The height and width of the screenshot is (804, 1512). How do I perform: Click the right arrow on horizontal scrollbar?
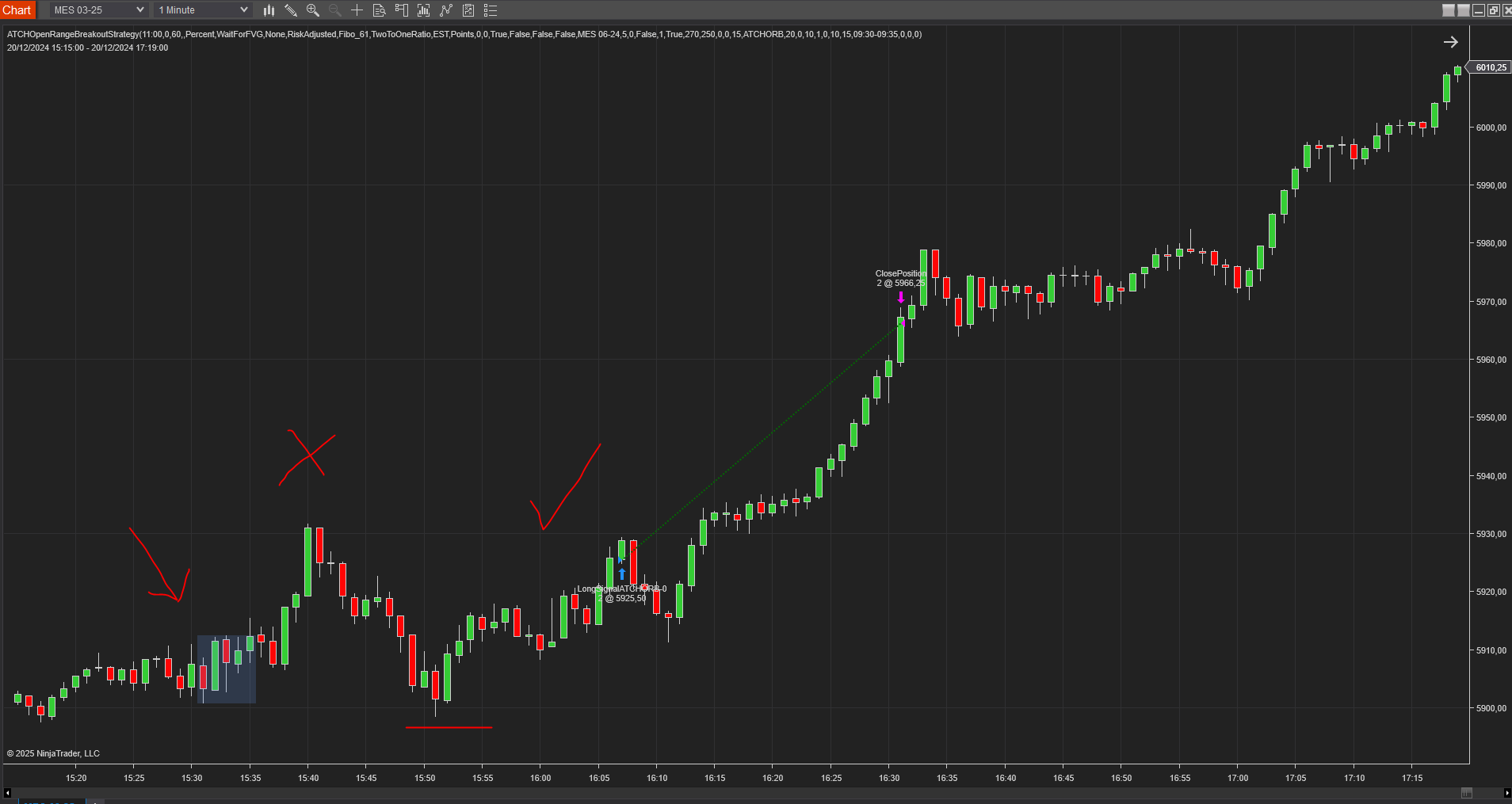pos(1506,792)
